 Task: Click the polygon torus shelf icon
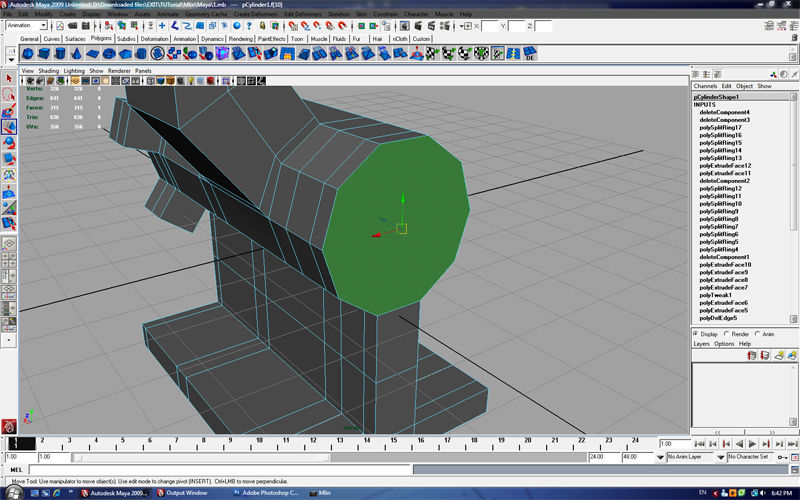click(x=110, y=54)
